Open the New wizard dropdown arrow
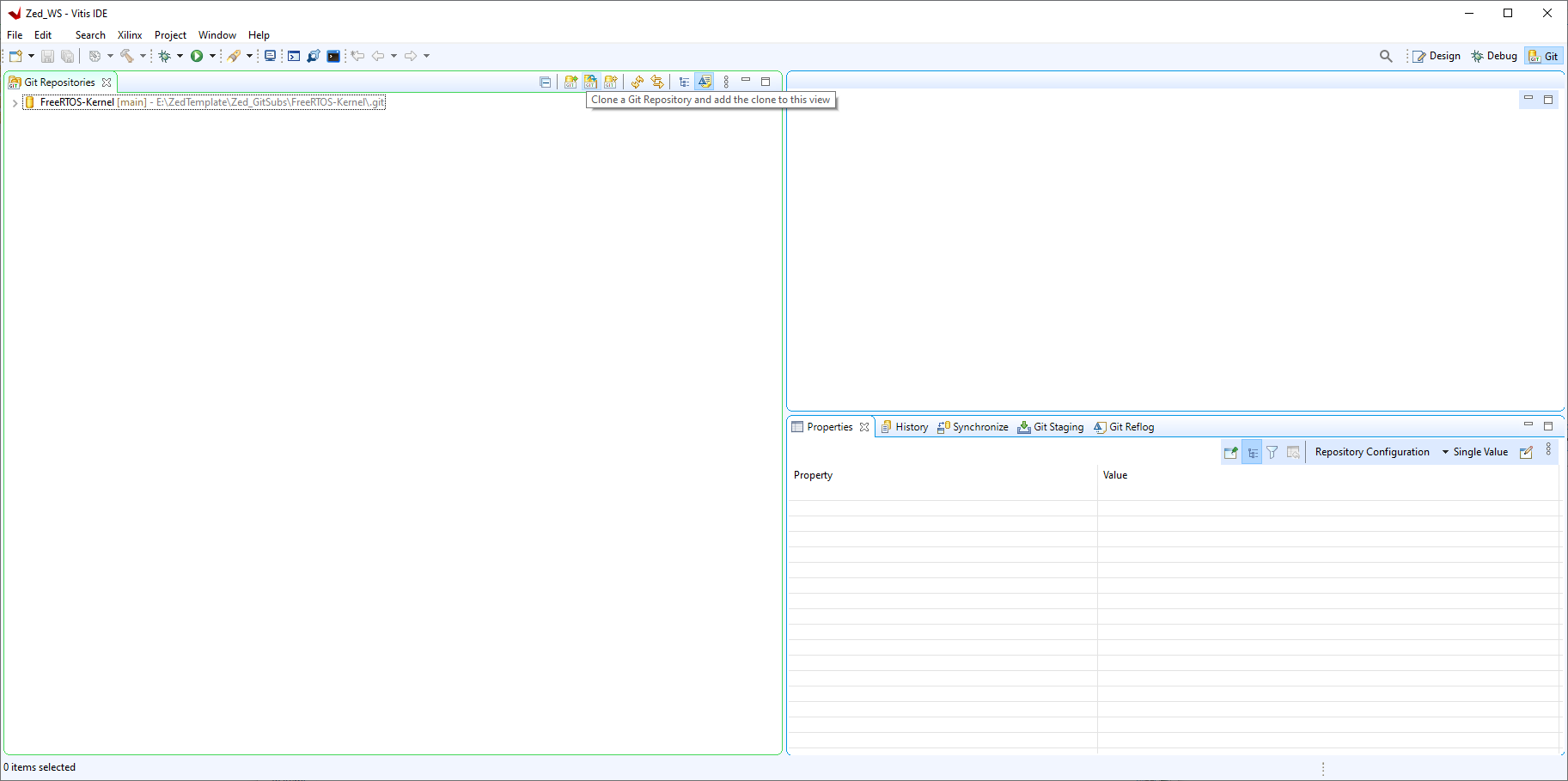Screen dimensions: 1568x781 click(x=31, y=56)
